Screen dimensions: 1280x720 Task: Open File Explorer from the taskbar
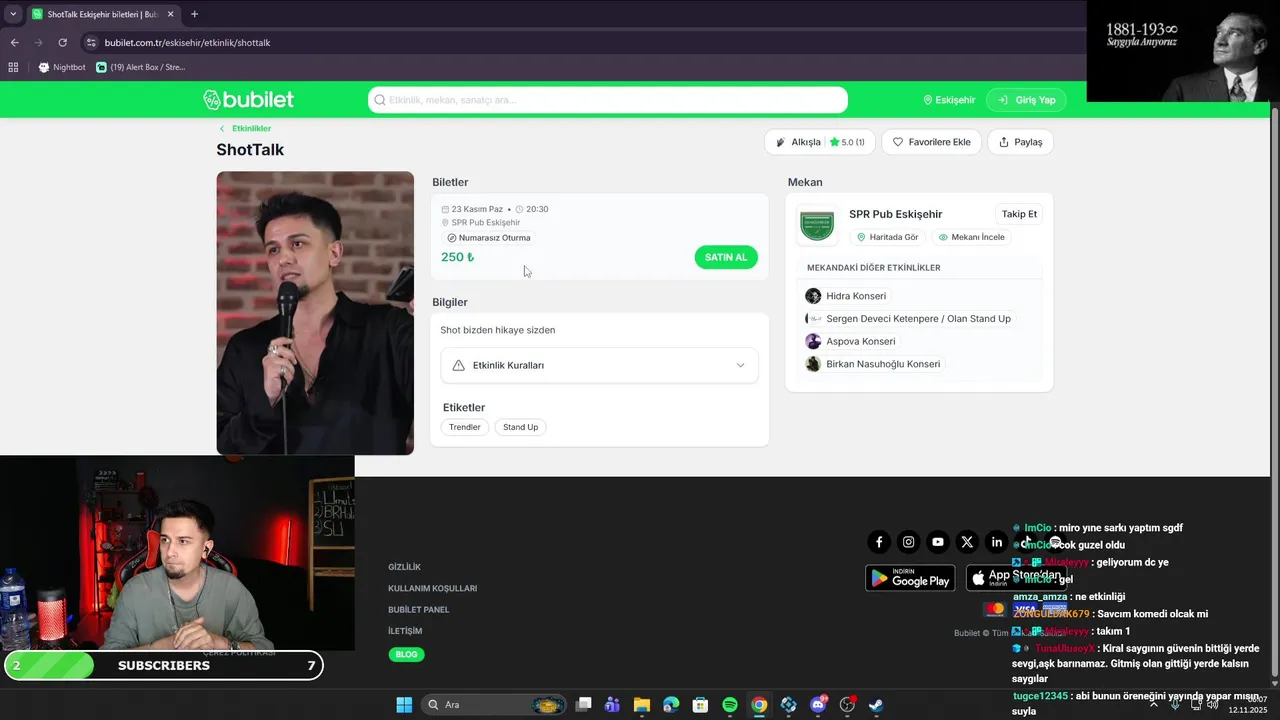642,705
